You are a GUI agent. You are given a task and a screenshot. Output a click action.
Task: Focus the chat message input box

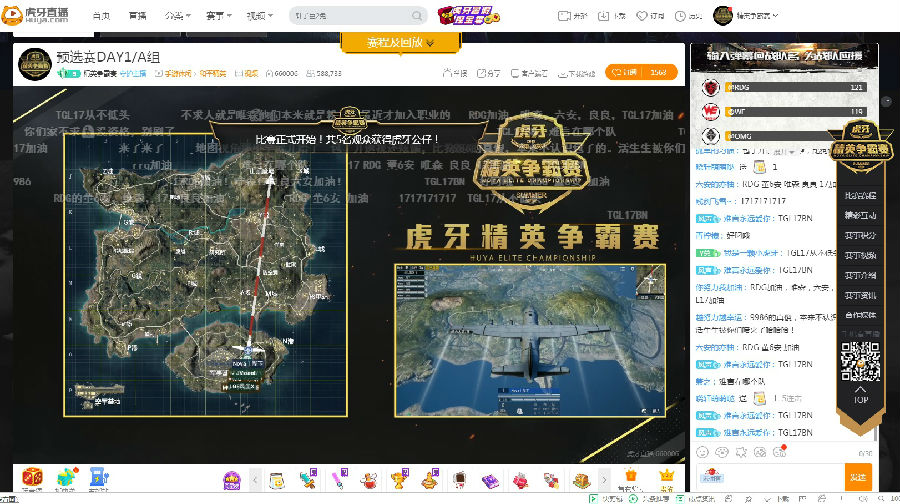pos(770,477)
